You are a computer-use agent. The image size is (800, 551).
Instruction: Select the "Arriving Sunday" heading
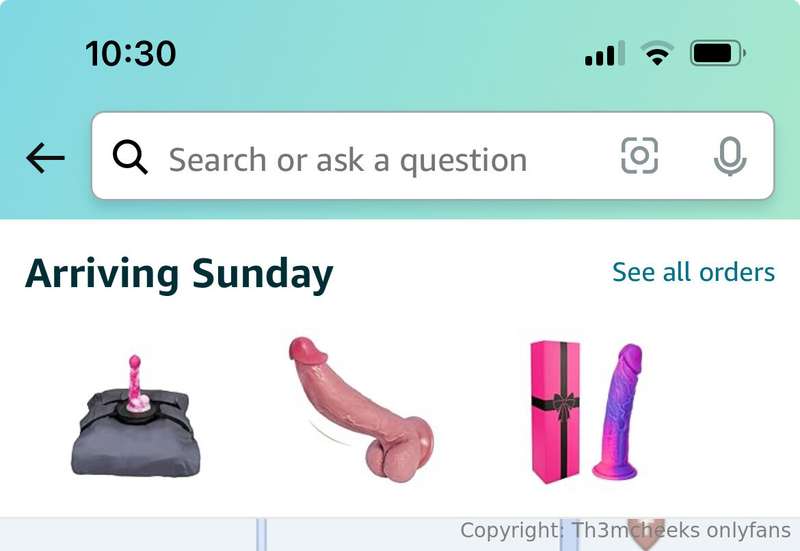(179, 274)
